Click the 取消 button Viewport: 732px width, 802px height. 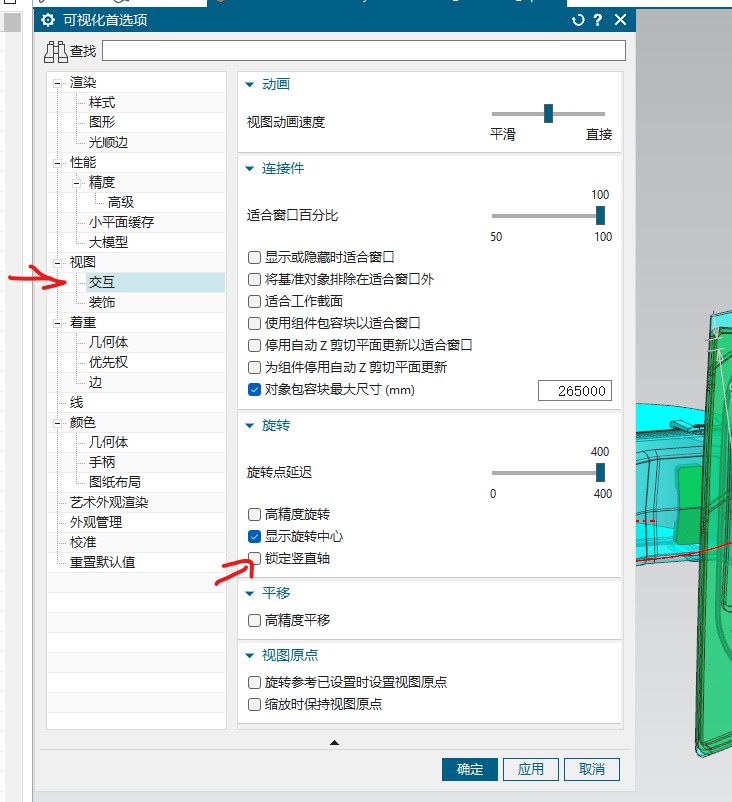592,769
